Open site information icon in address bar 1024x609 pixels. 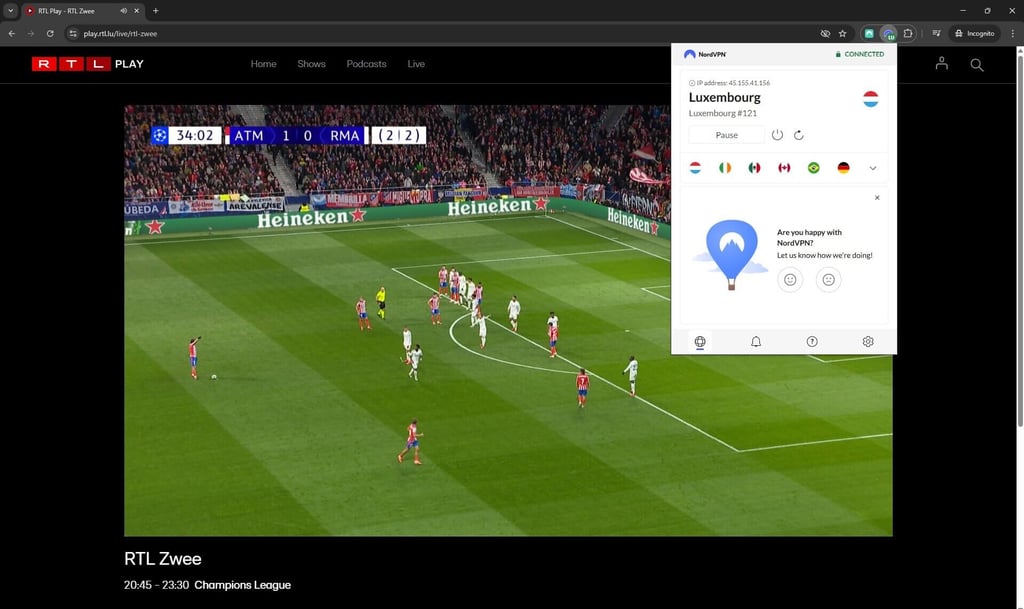(x=72, y=33)
